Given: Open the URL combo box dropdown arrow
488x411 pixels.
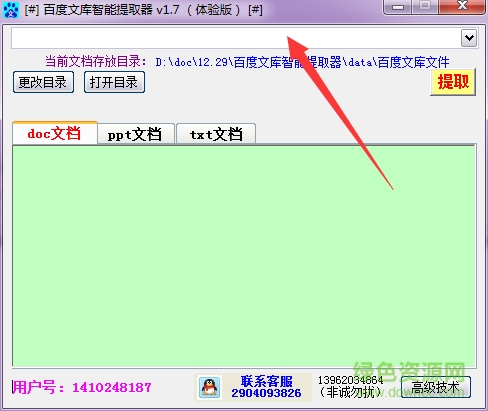Looking at the screenshot, I should click(469, 38).
